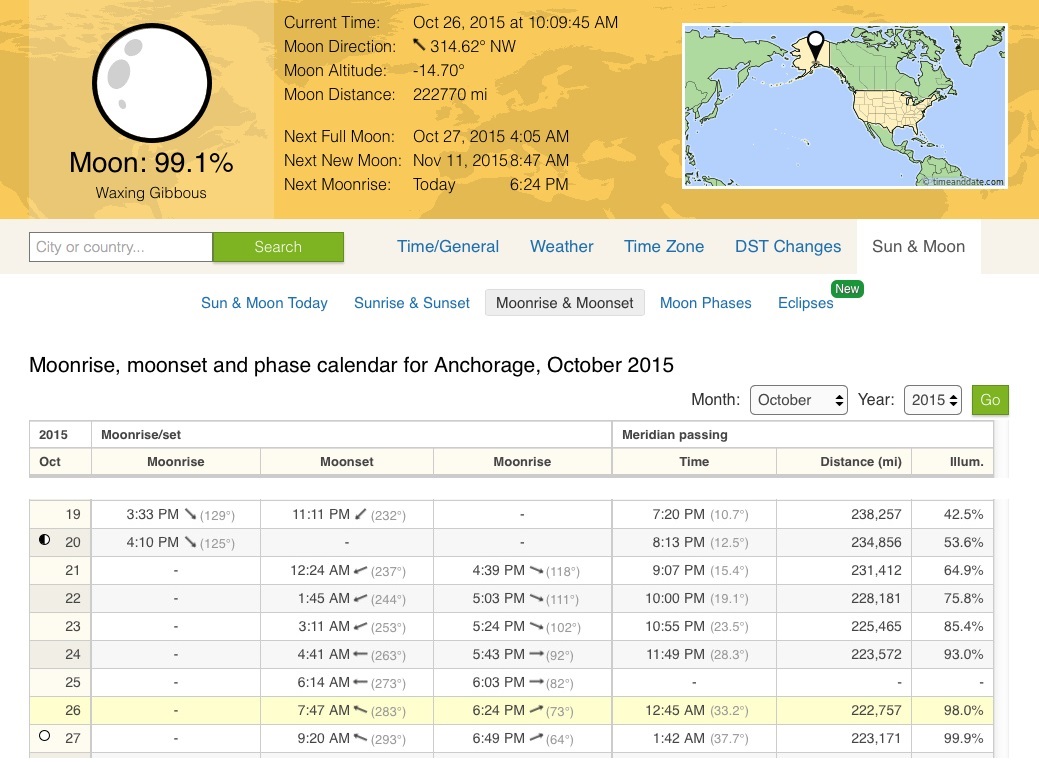Click the location pin on the map
This screenshot has width=1039, height=764.
pos(816,46)
